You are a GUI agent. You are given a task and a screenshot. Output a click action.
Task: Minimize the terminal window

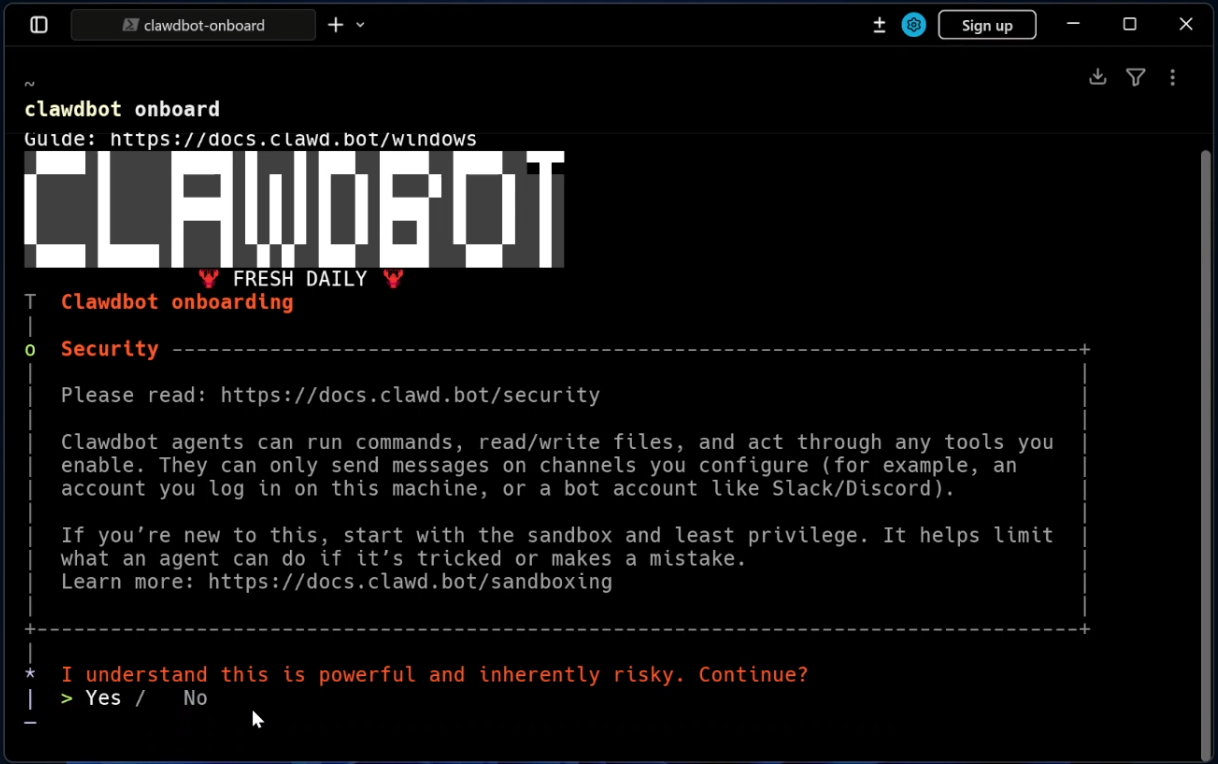point(1073,25)
